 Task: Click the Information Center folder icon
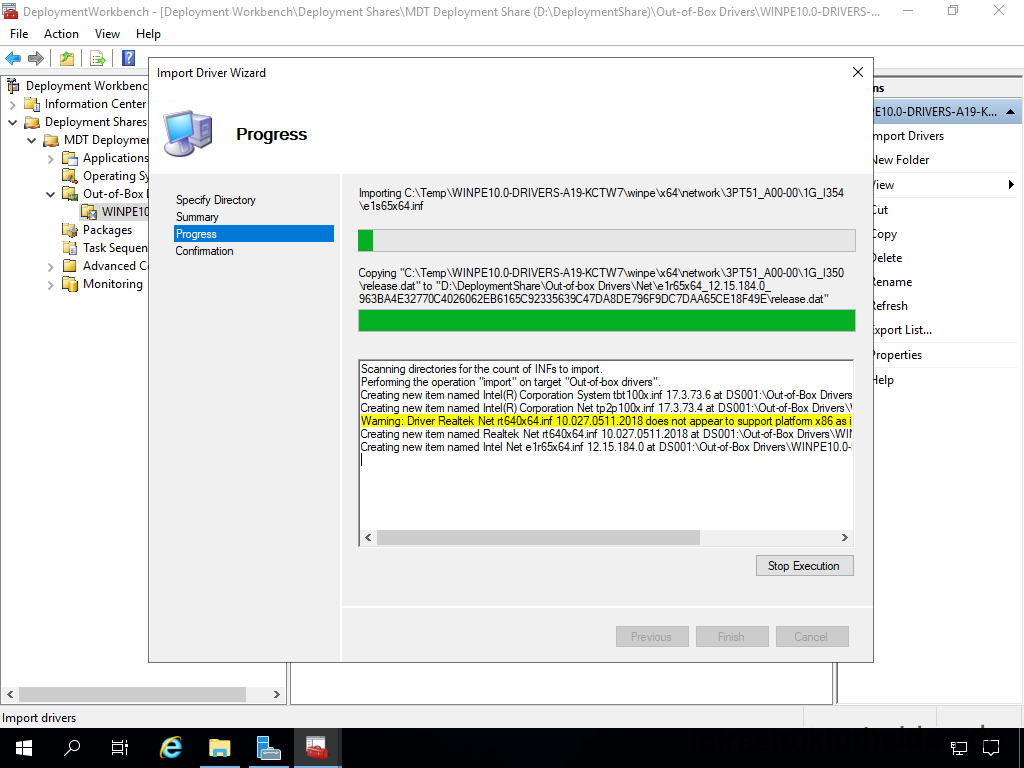pyautogui.click(x=32, y=104)
